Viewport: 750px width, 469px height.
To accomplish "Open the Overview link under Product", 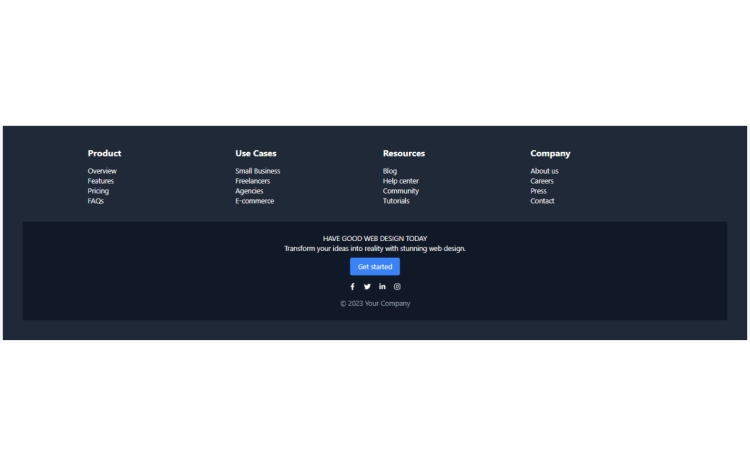I will [x=102, y=171].
